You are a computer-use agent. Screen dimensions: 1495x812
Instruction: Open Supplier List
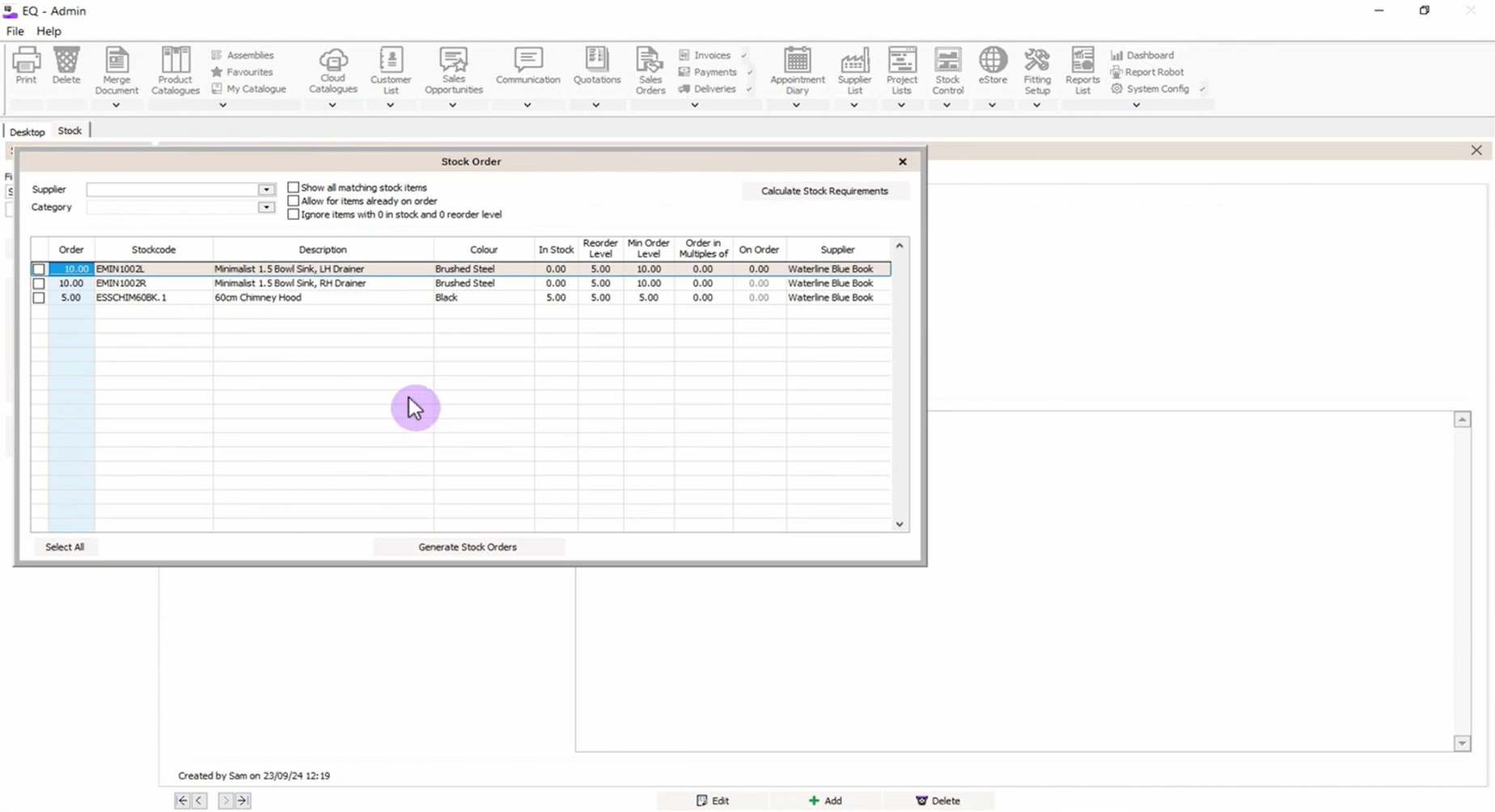[x=854, y=71]
